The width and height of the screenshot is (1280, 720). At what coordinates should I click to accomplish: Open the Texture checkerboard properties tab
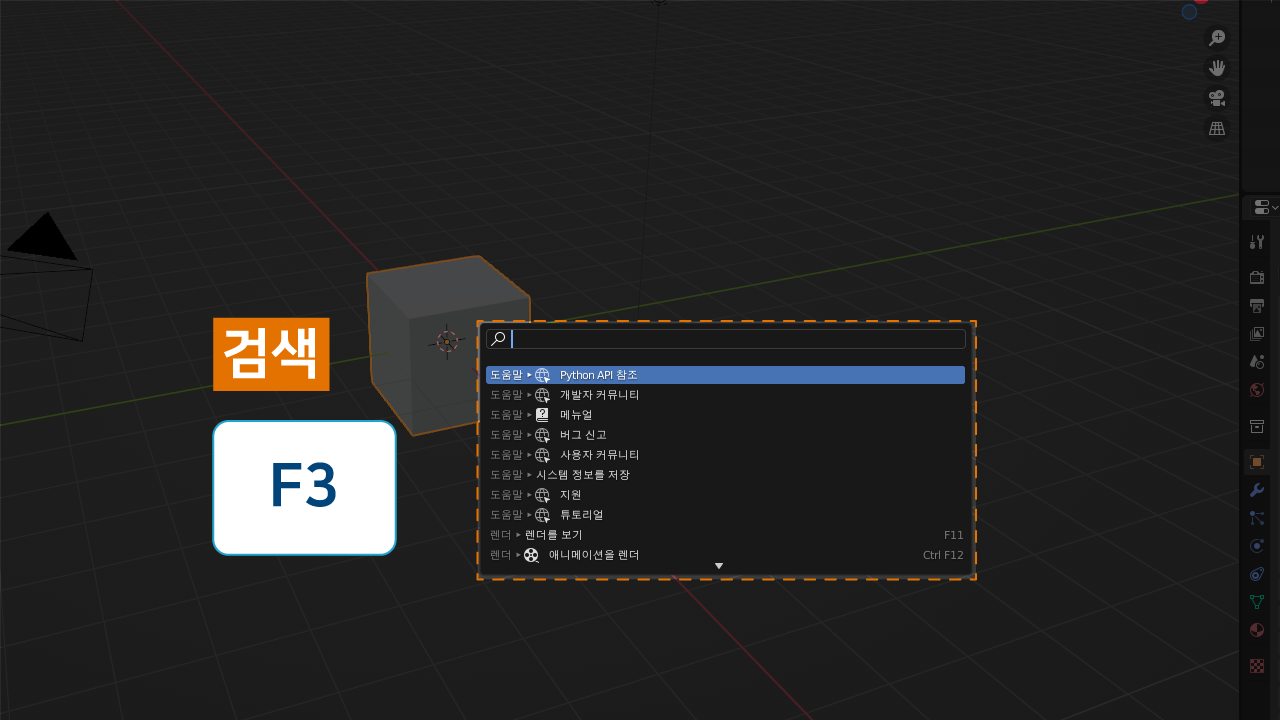tap(1257, 666)
